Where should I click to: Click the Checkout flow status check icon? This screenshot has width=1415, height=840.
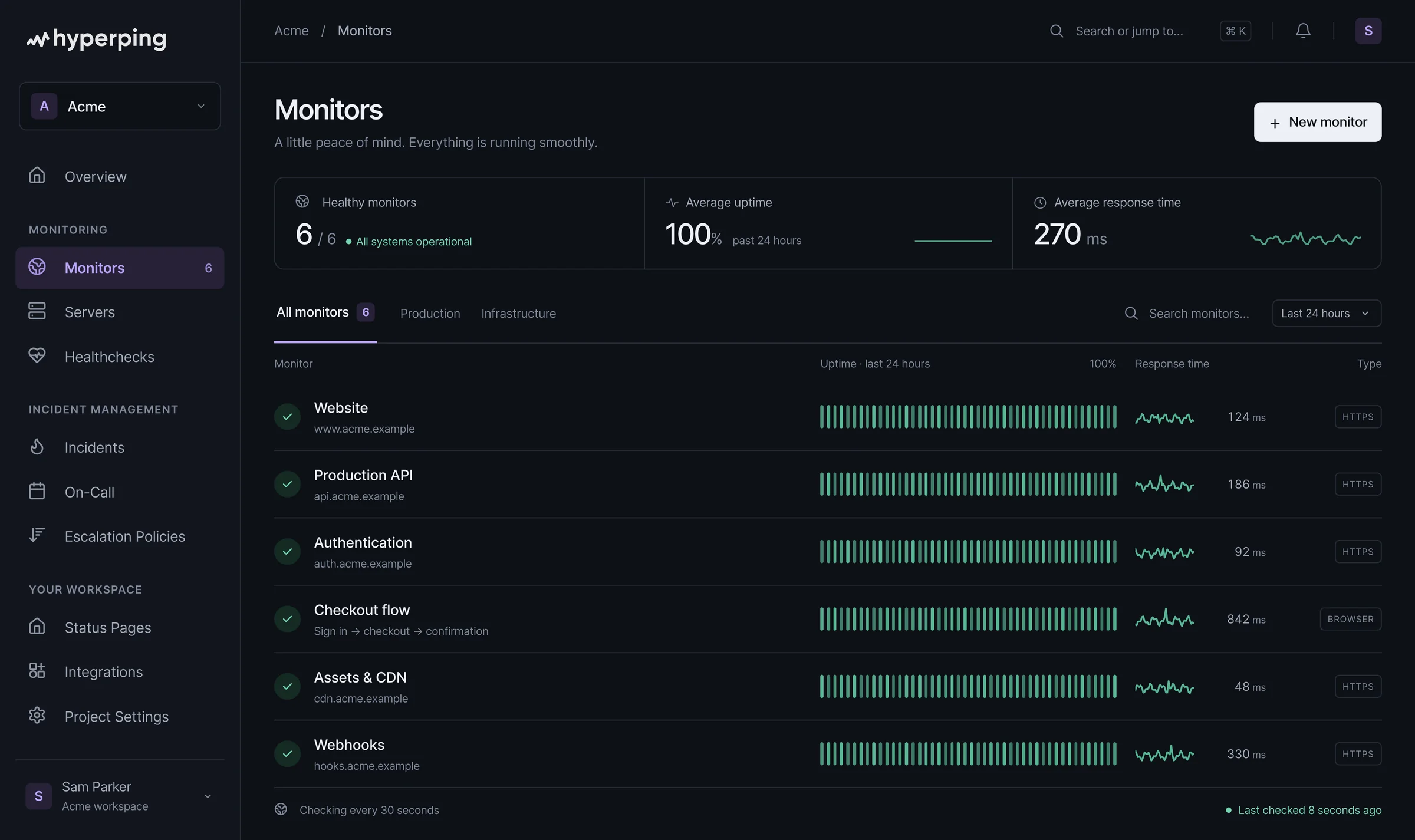[288, 619]
